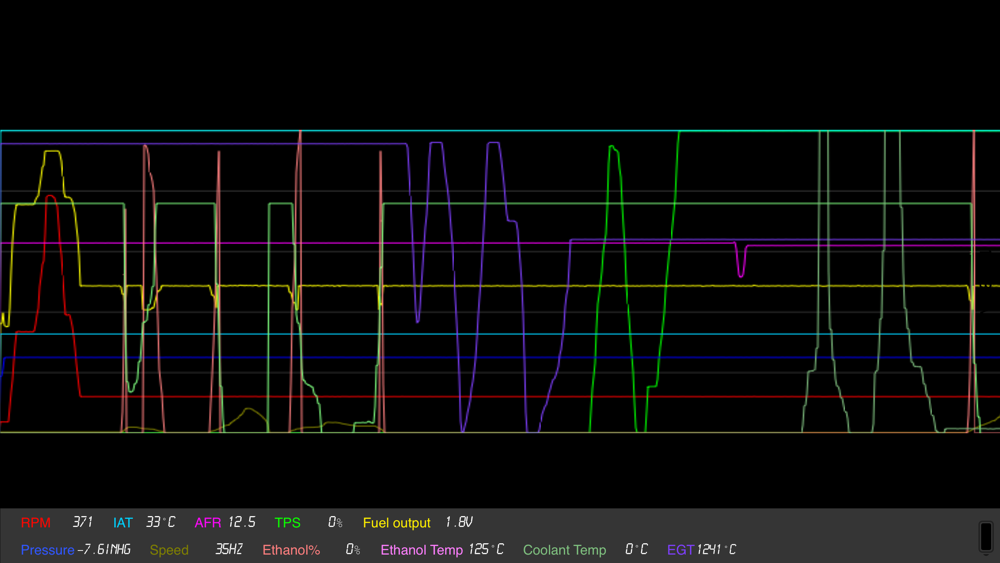Image resolution: width=1000 pixels, height=563 pixels.
Task: Click the Fuel output 1.8V readout
Action: pos(459,522)
